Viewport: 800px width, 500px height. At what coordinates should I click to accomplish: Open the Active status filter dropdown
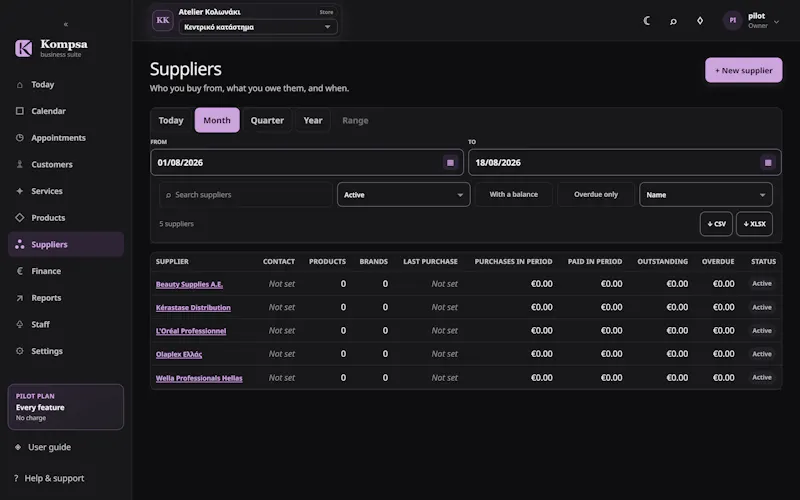pos(404,195)
